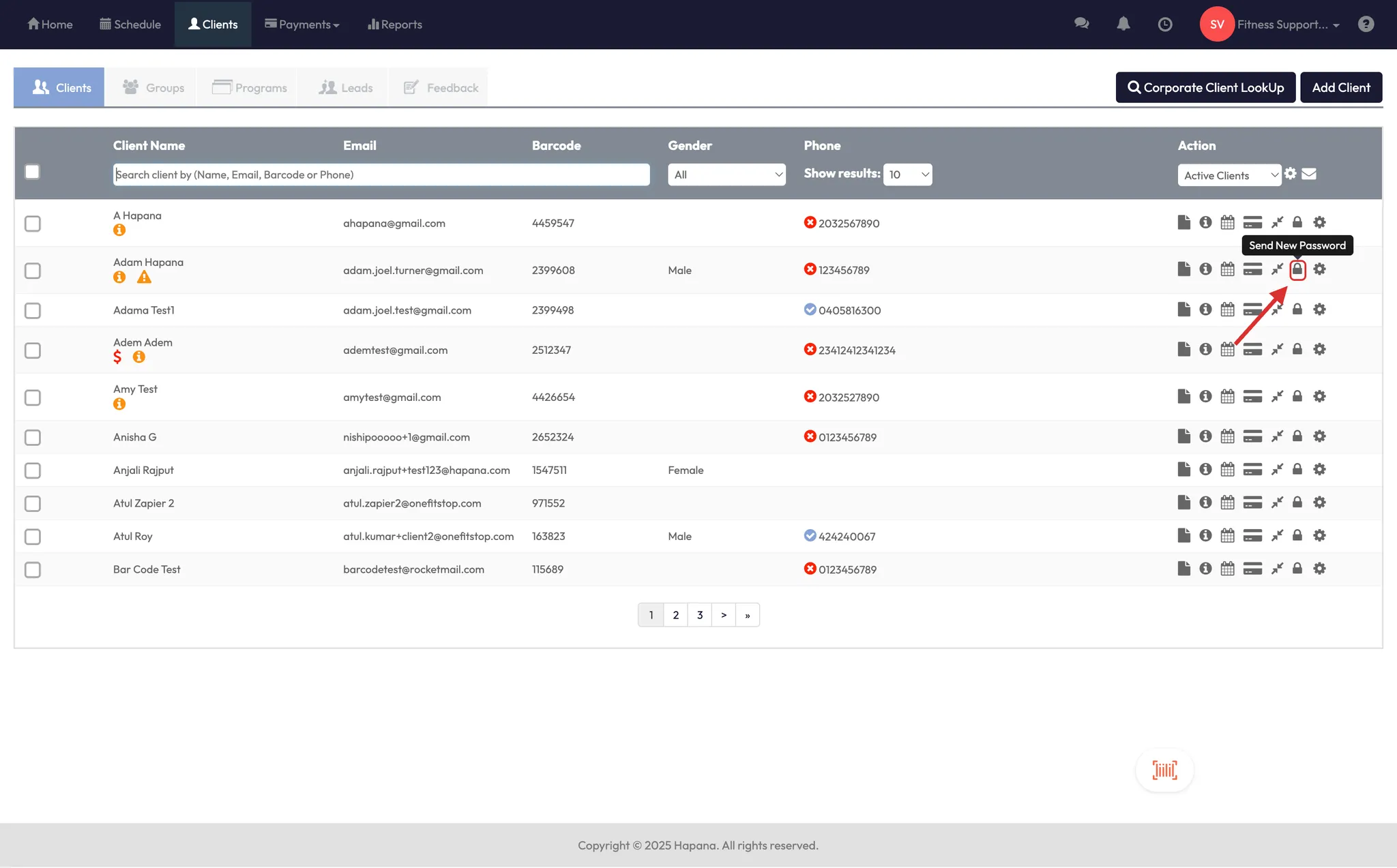
Task: Open info icon in Anisha G row
Action: [1205, 436]
